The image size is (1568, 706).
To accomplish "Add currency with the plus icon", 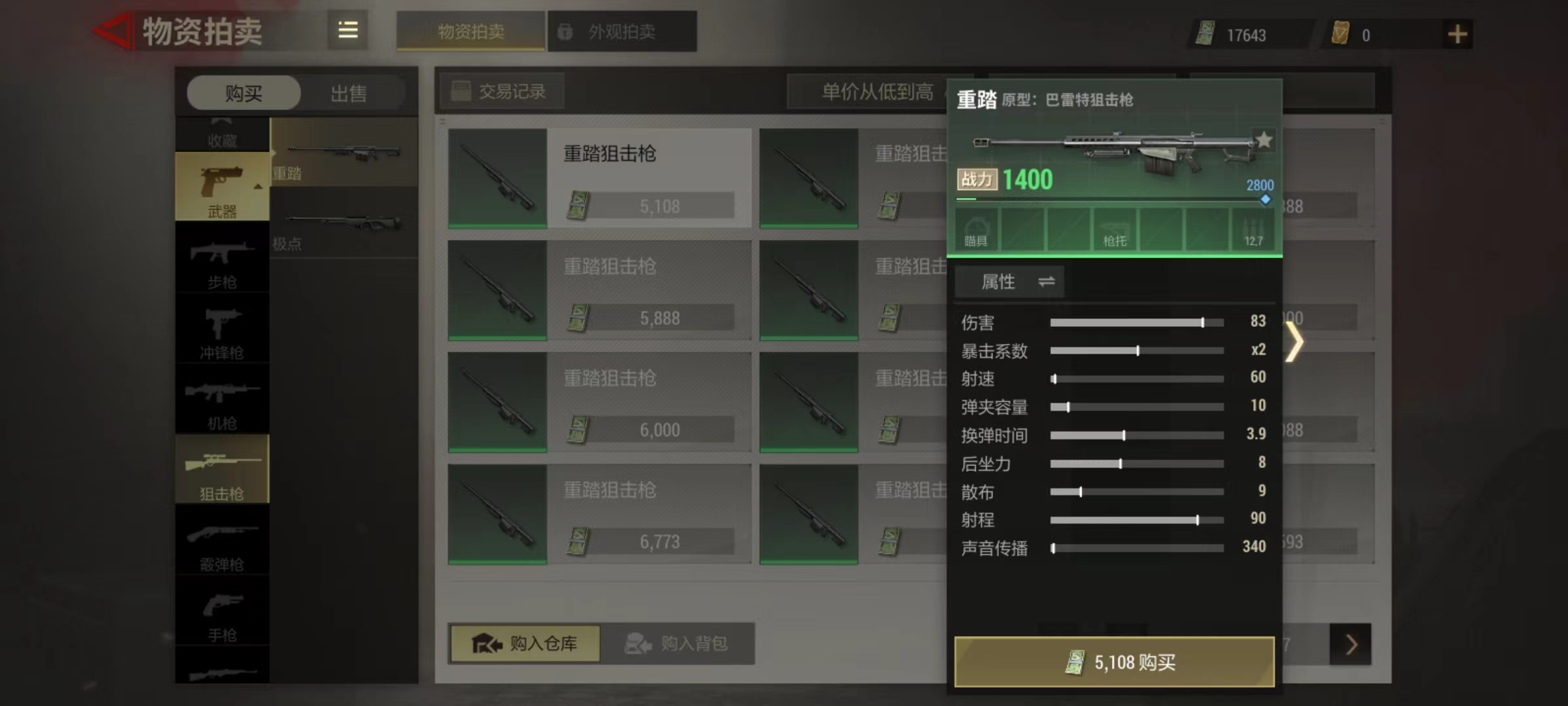I will [1457, 34].
